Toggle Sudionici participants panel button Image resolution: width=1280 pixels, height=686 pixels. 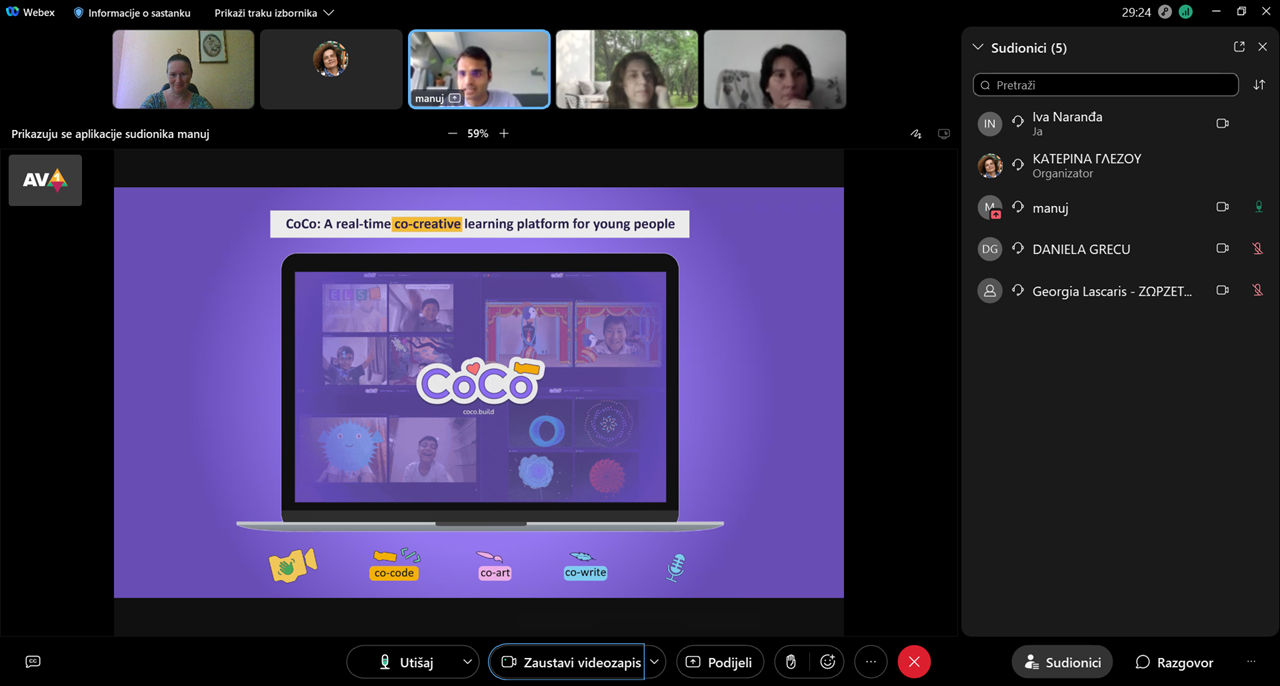(x=1062, y=662)
